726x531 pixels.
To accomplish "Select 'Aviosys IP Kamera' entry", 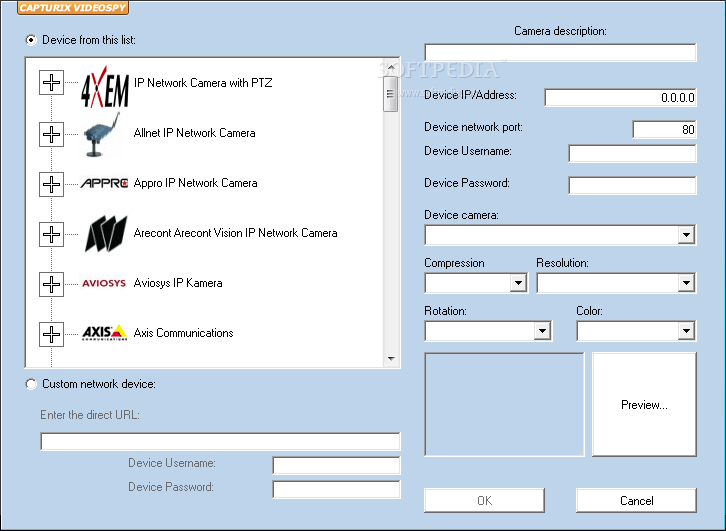I will tap(178, 283).
